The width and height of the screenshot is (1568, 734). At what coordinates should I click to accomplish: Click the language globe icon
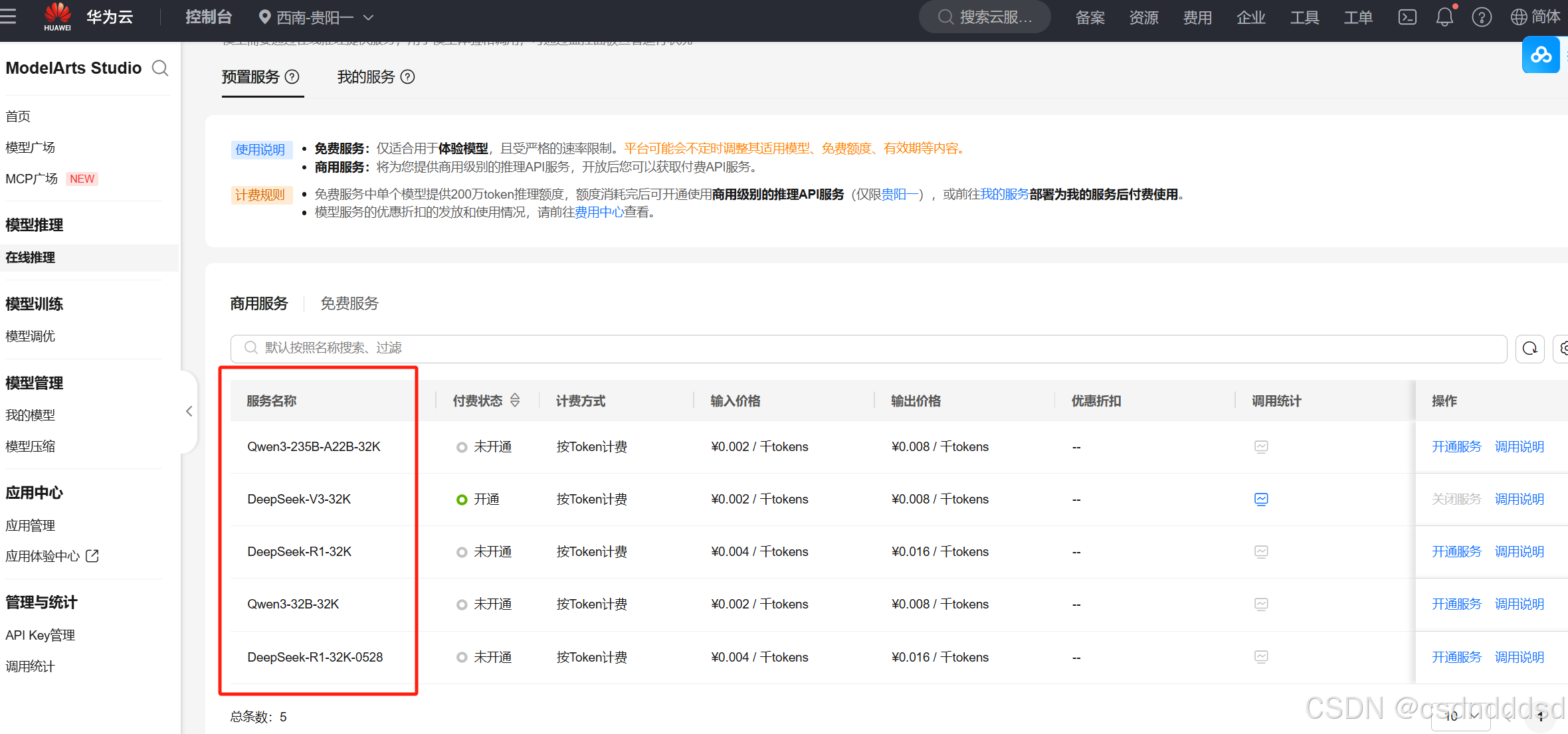(x=1519, y=17)
